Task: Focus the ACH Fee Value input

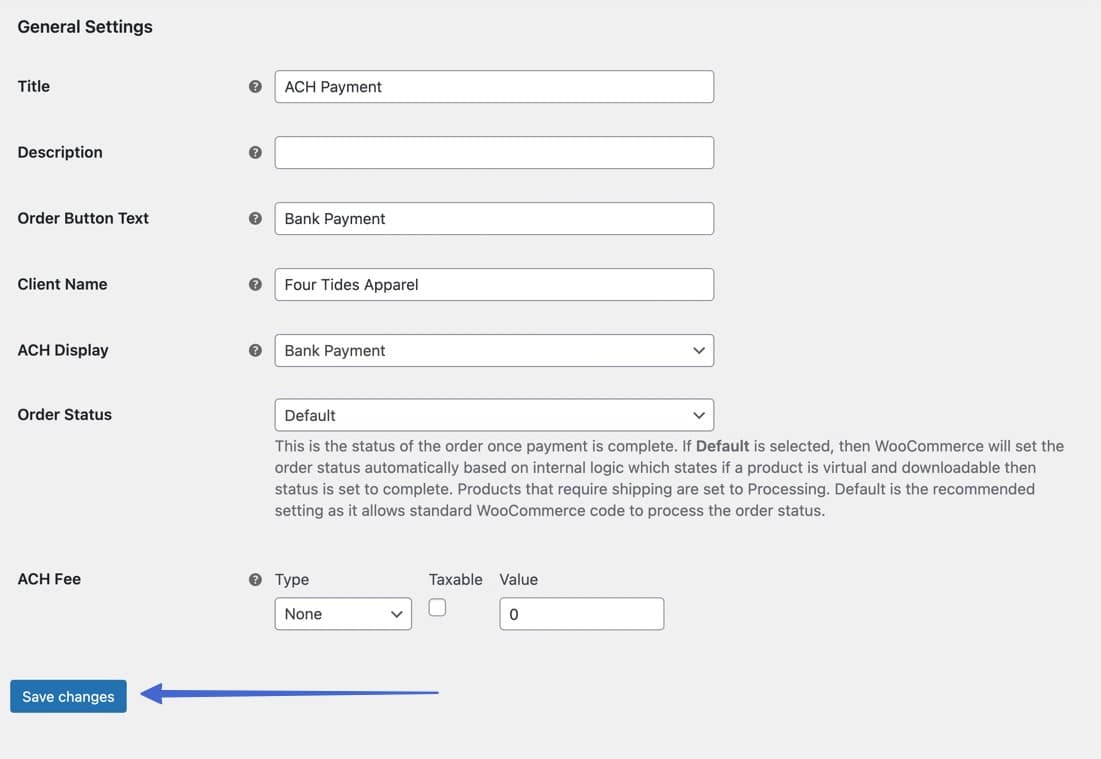Action: (581, 614)
